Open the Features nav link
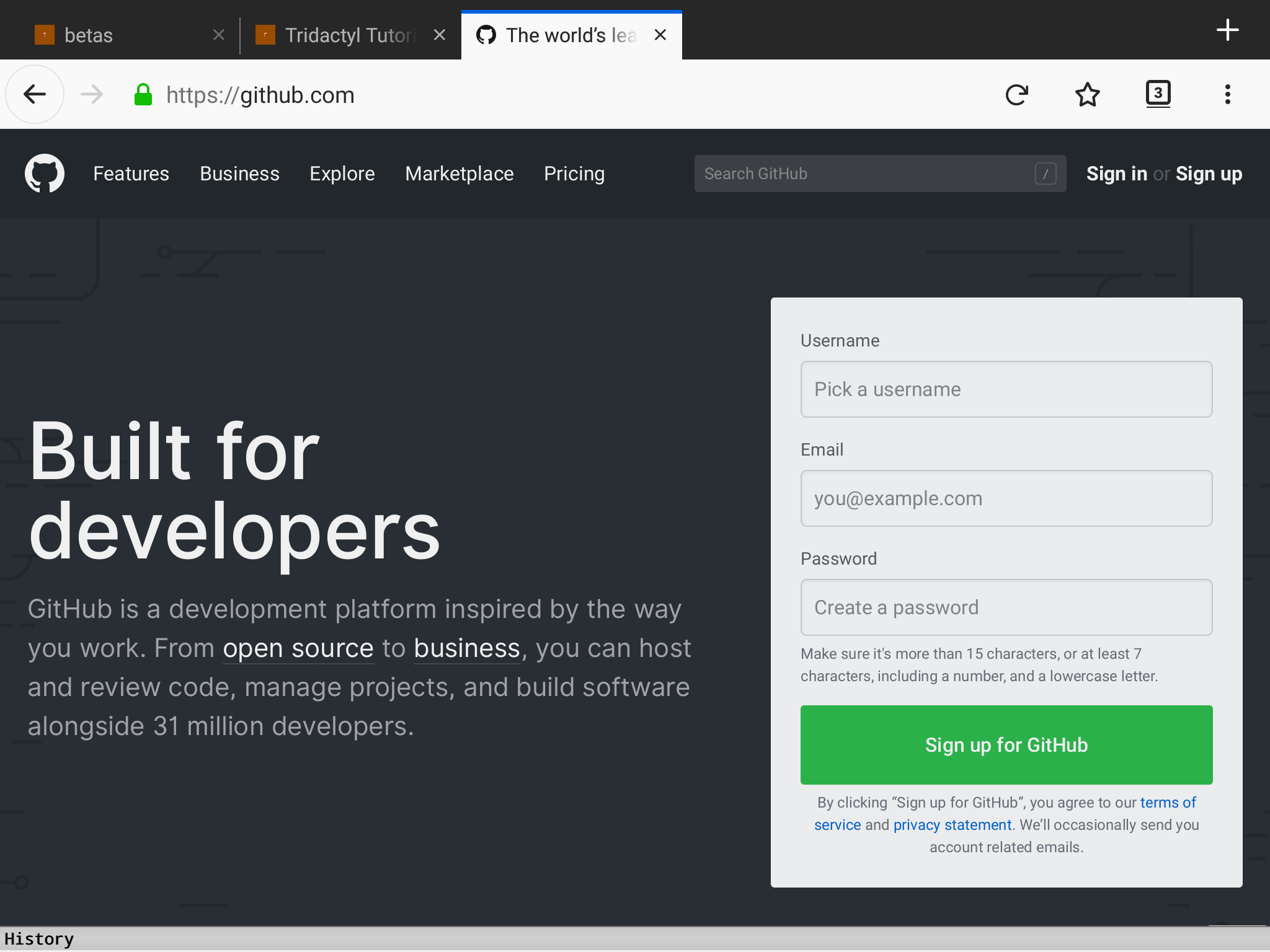Screen dimensions: 1270x952 131,174
